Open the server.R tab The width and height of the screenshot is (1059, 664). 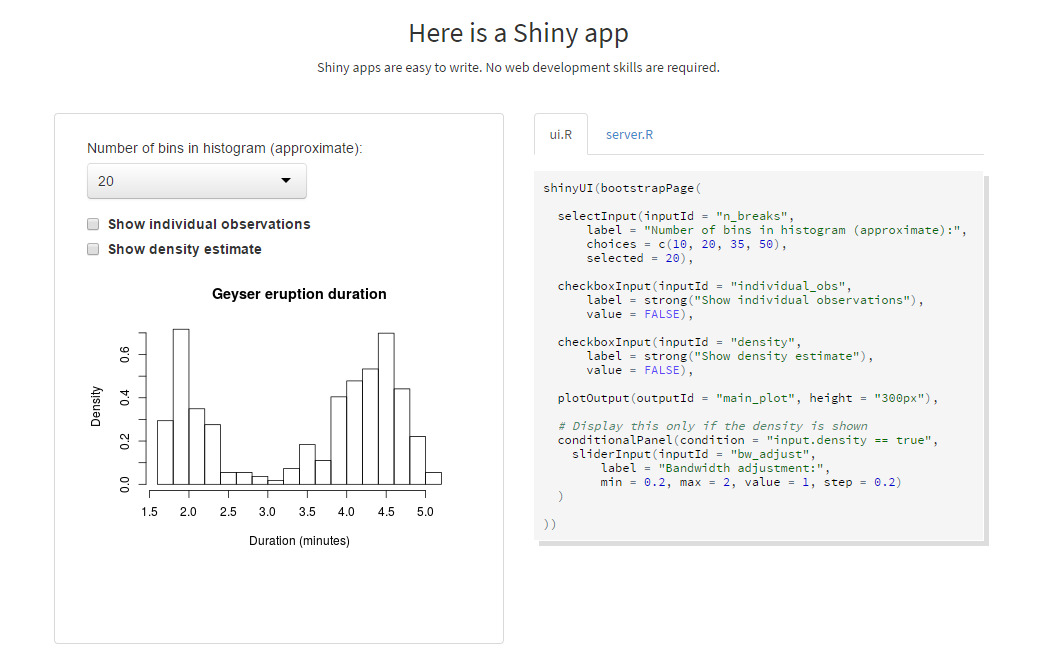coord(629,134)
